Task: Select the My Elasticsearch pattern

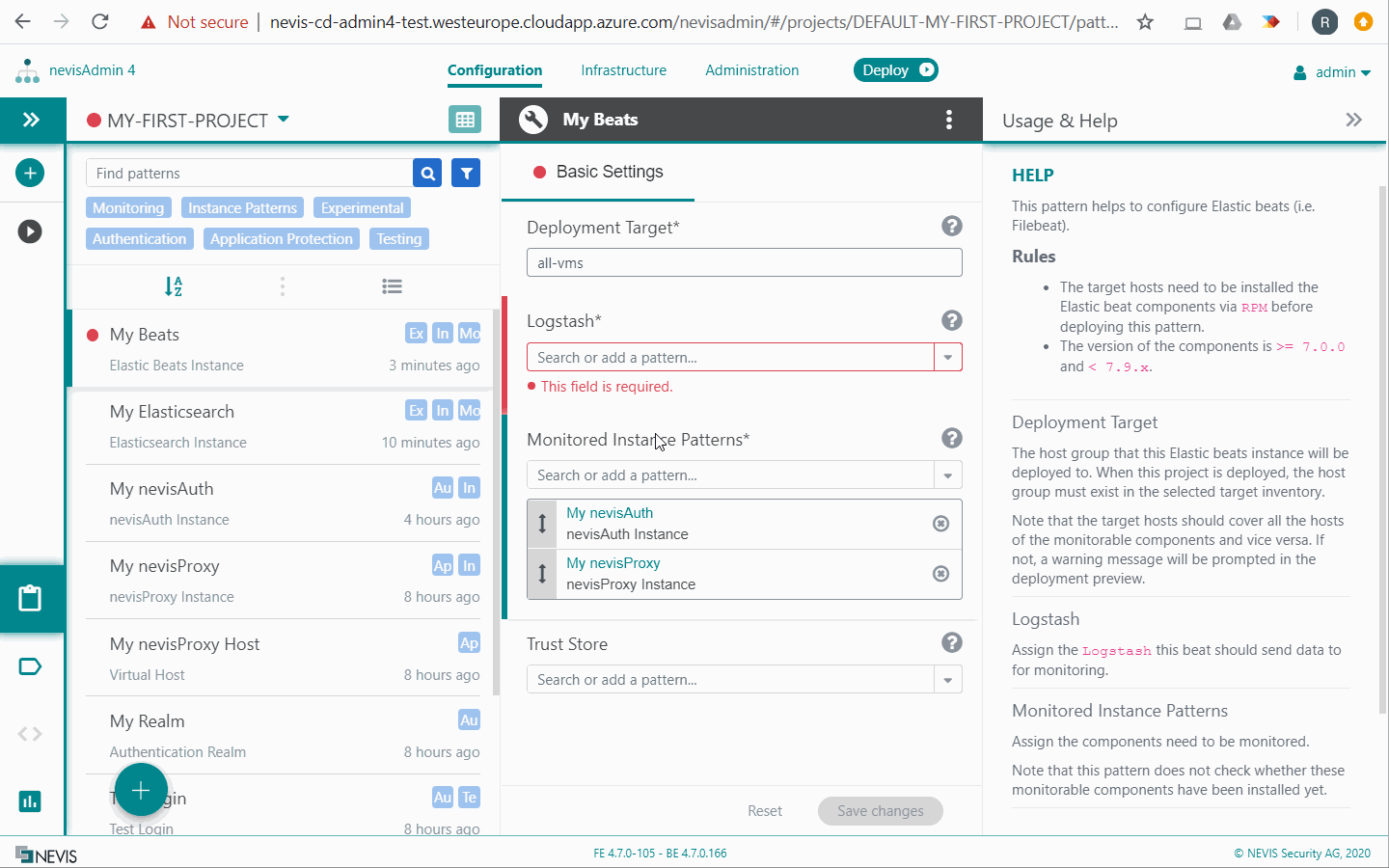Action: [x=283, y=426]
